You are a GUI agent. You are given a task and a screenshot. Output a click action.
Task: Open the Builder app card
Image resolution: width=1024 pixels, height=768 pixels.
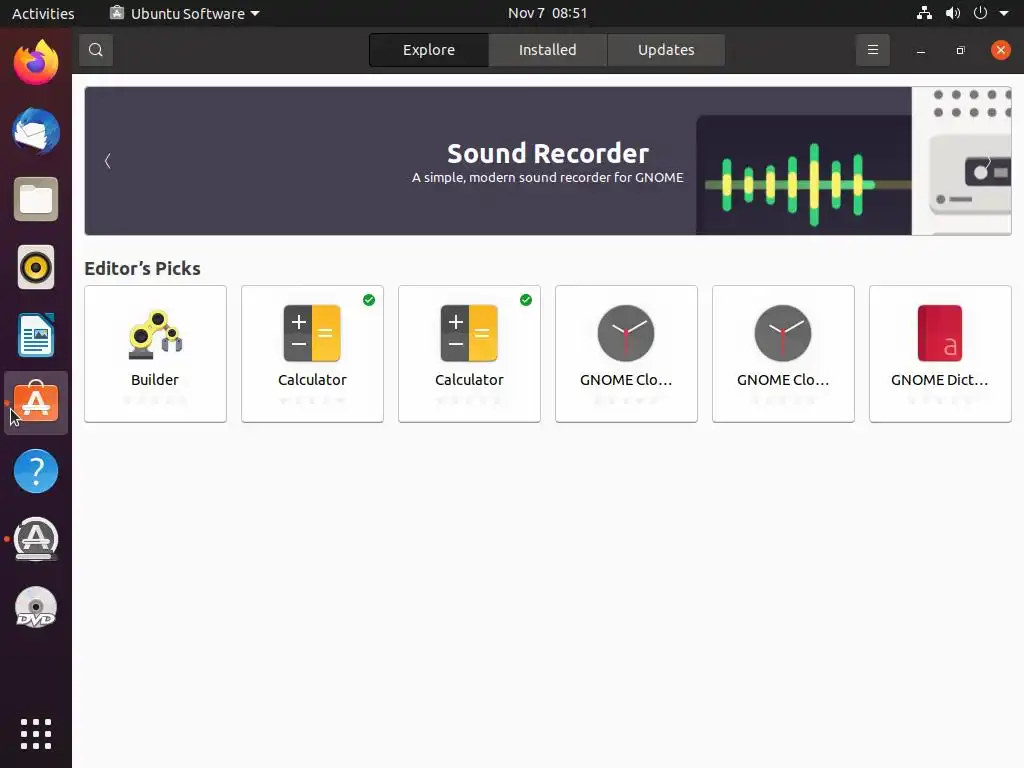tap(155, 353)
